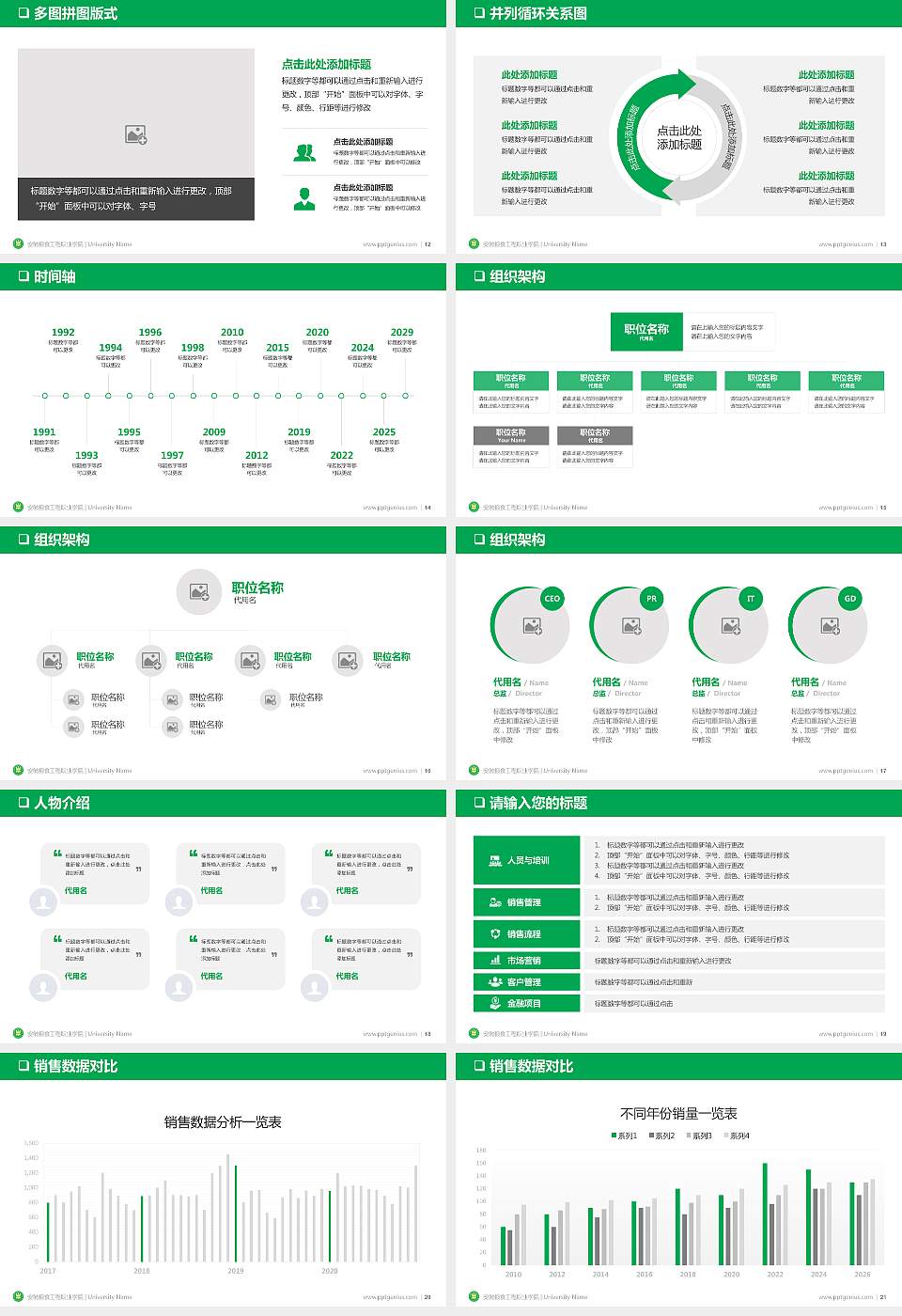Click the single businessman icon on slide 12
The image size is (902, 1316).
[x=304, y=198]
